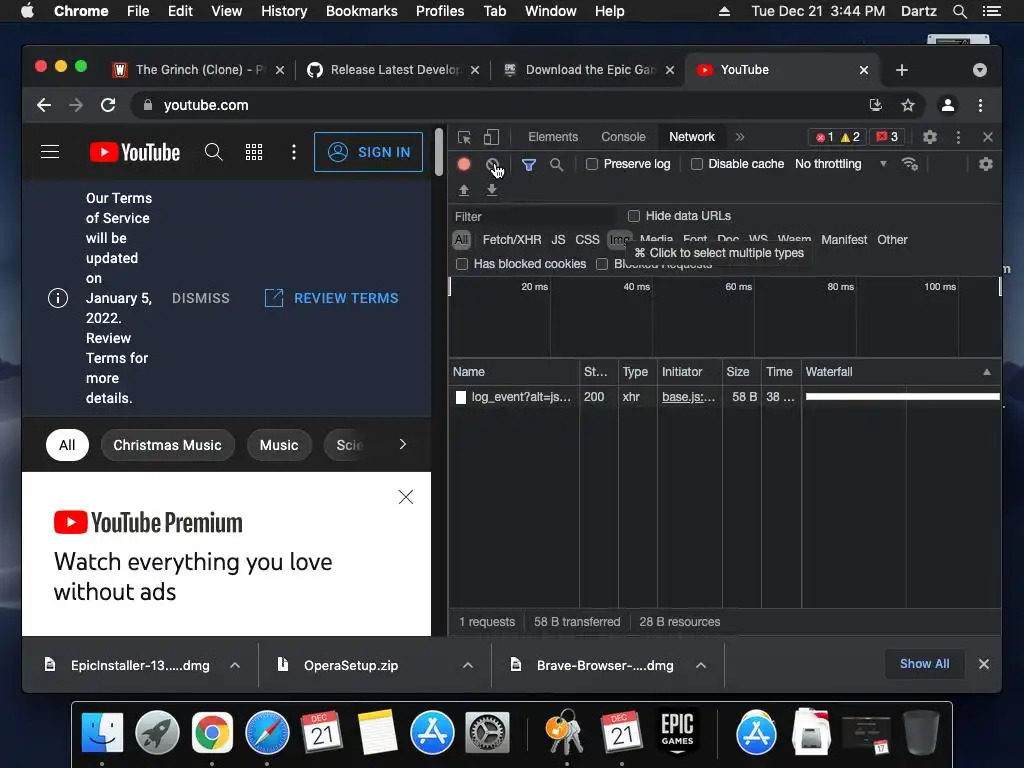Close the YouTube Premium promo
Image resolution: width=1024 pixels, height=768 pixels.
[406, 498]
